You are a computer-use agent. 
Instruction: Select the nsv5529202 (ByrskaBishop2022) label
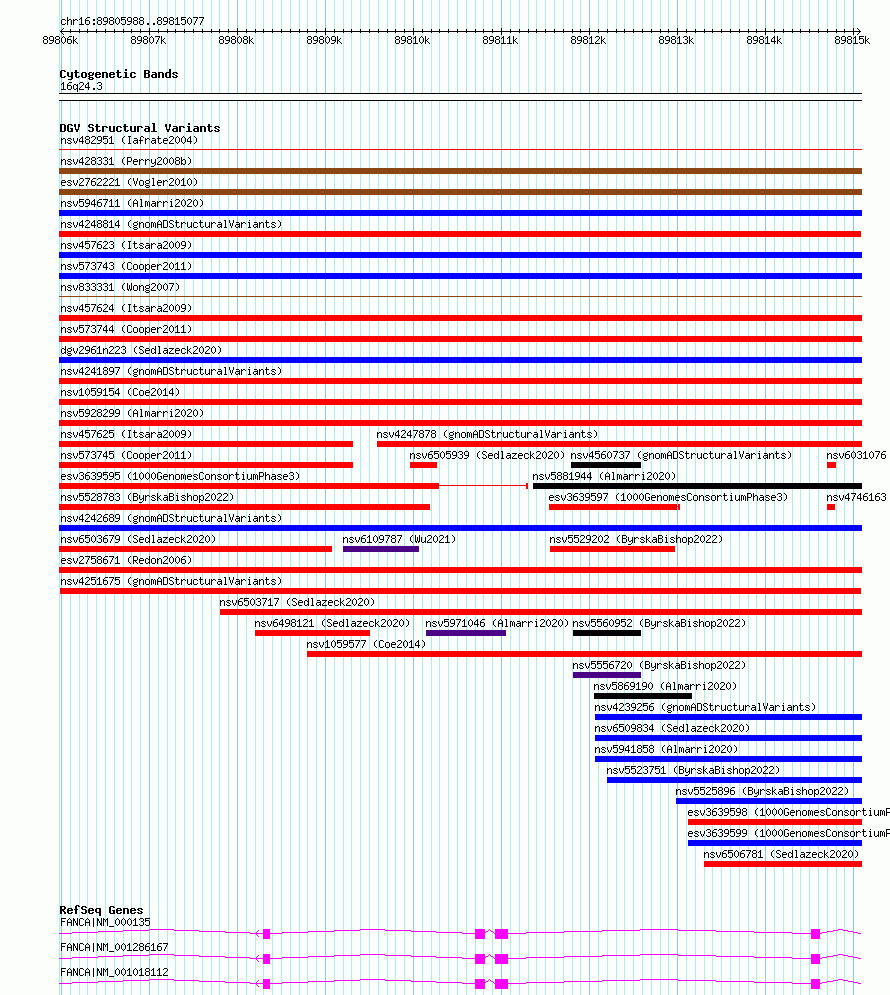coord(636,538)
